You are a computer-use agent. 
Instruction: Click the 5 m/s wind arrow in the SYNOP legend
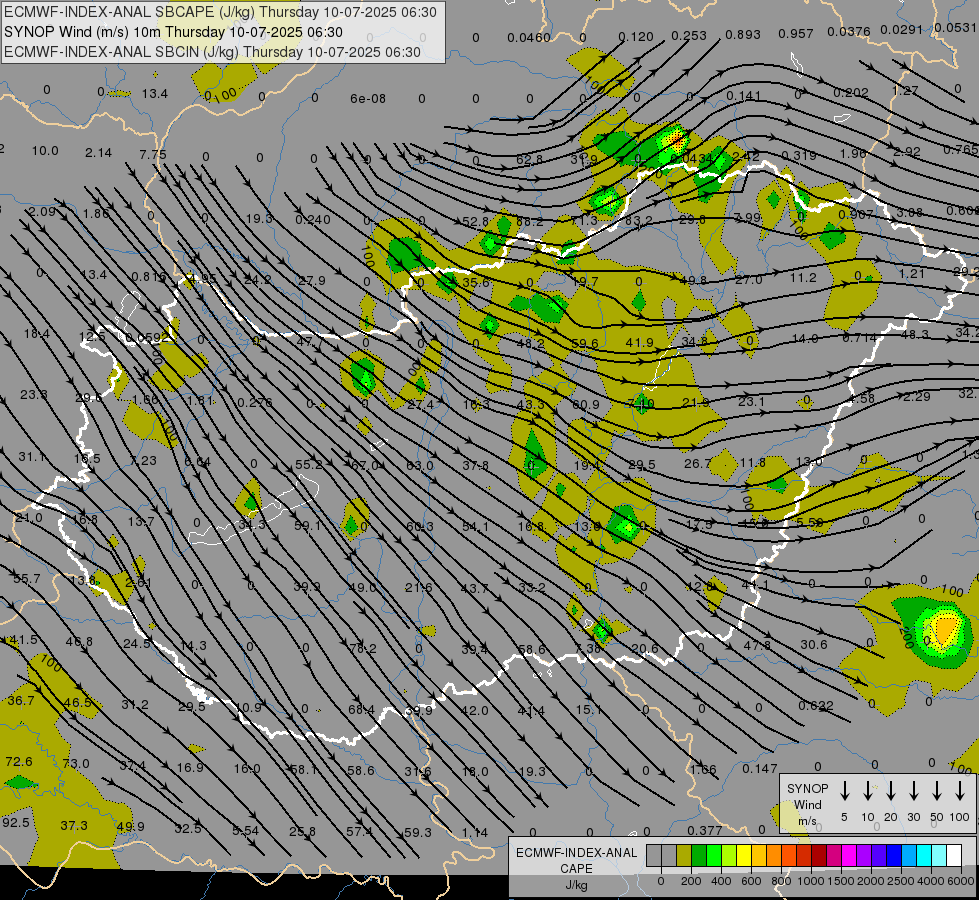844,790
